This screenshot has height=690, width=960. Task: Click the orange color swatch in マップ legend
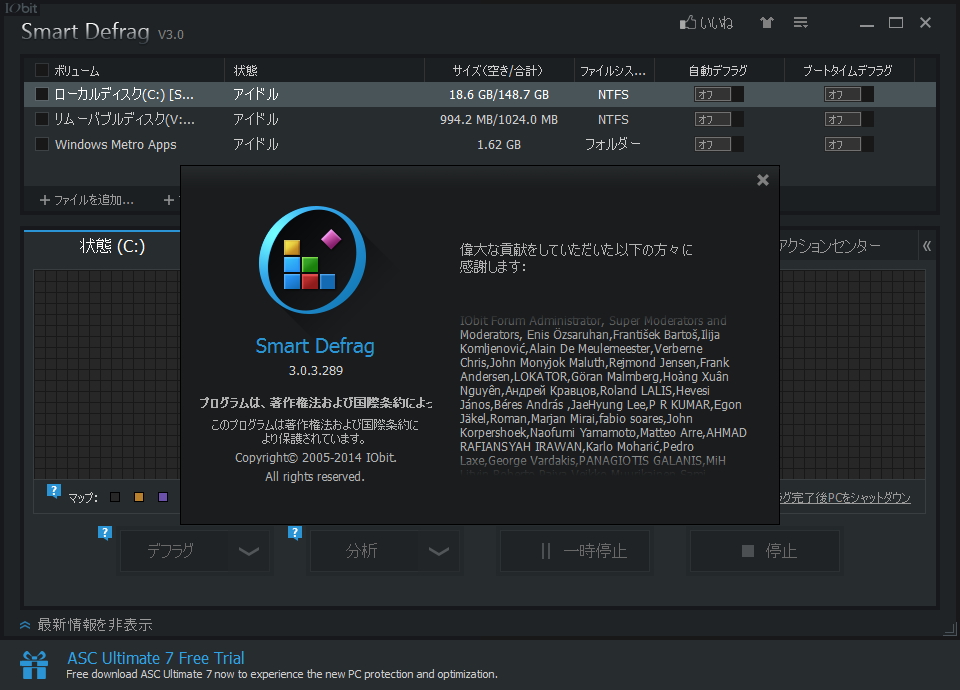coord(140,495)
